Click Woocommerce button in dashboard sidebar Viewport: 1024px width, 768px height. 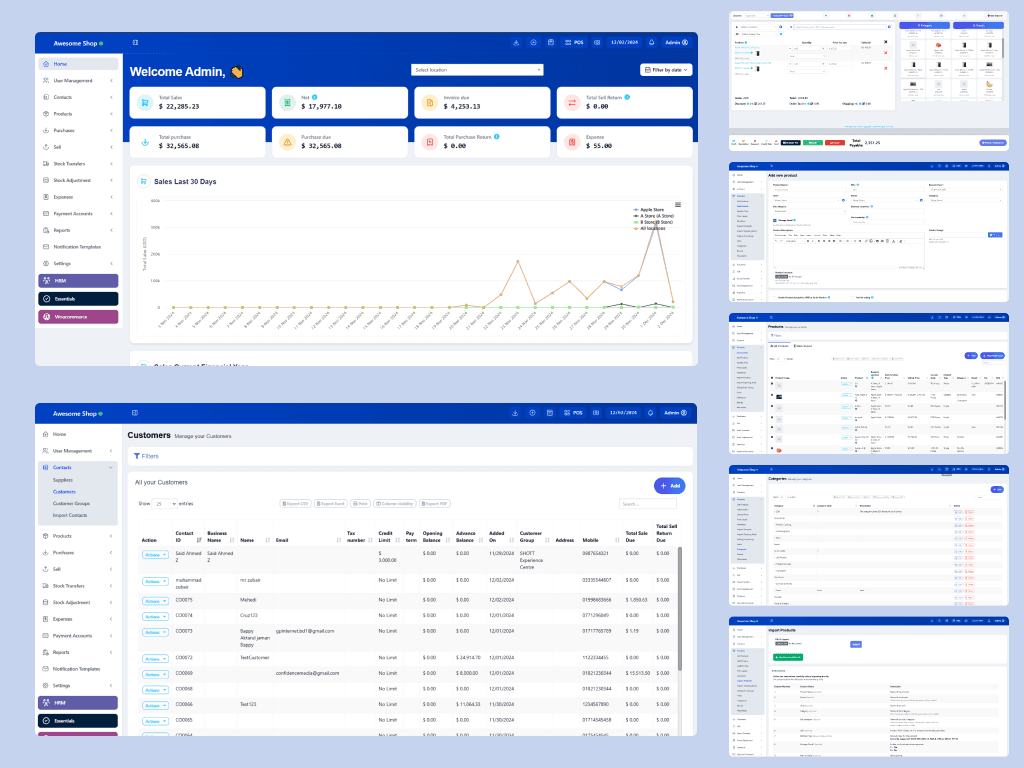click(x=78, y=317)
